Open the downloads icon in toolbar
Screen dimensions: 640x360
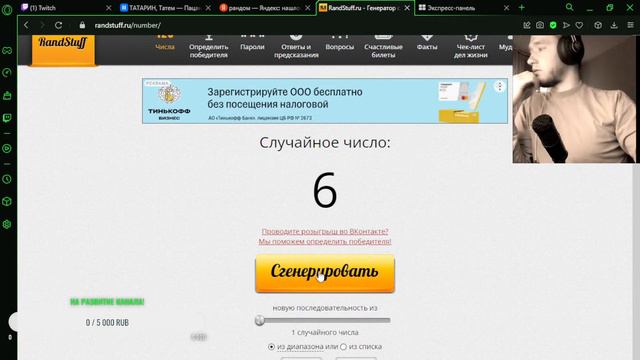tap(614, 25)
